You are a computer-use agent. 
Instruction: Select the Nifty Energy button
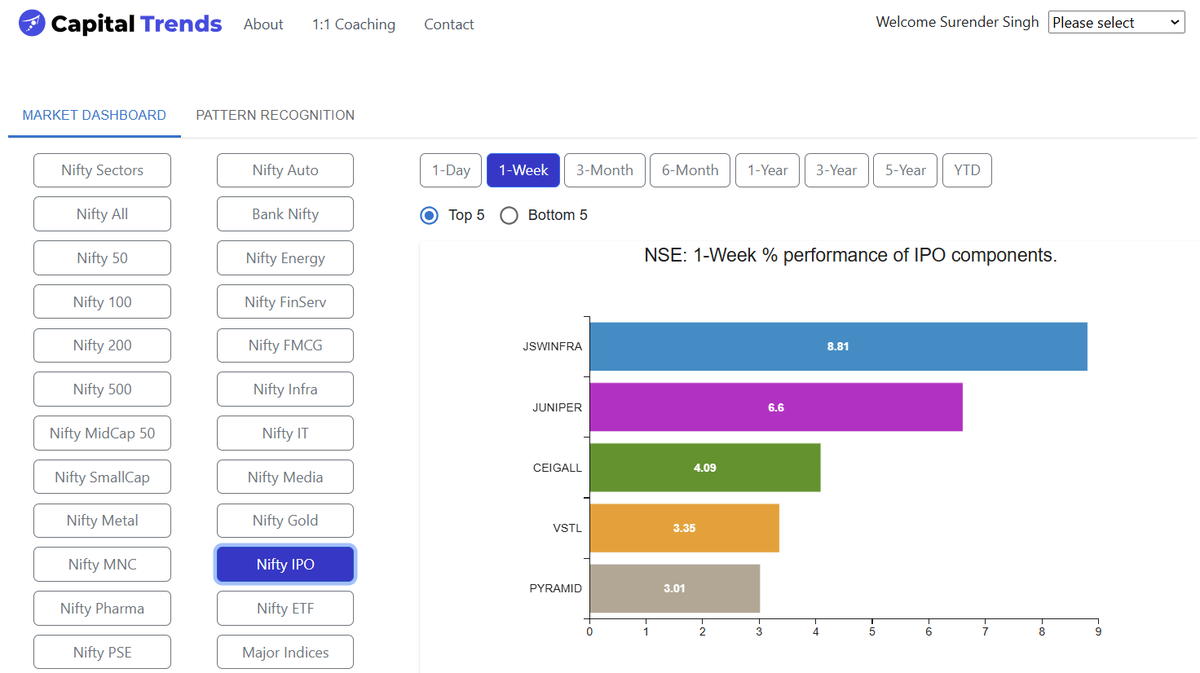[x=285, y=258]
